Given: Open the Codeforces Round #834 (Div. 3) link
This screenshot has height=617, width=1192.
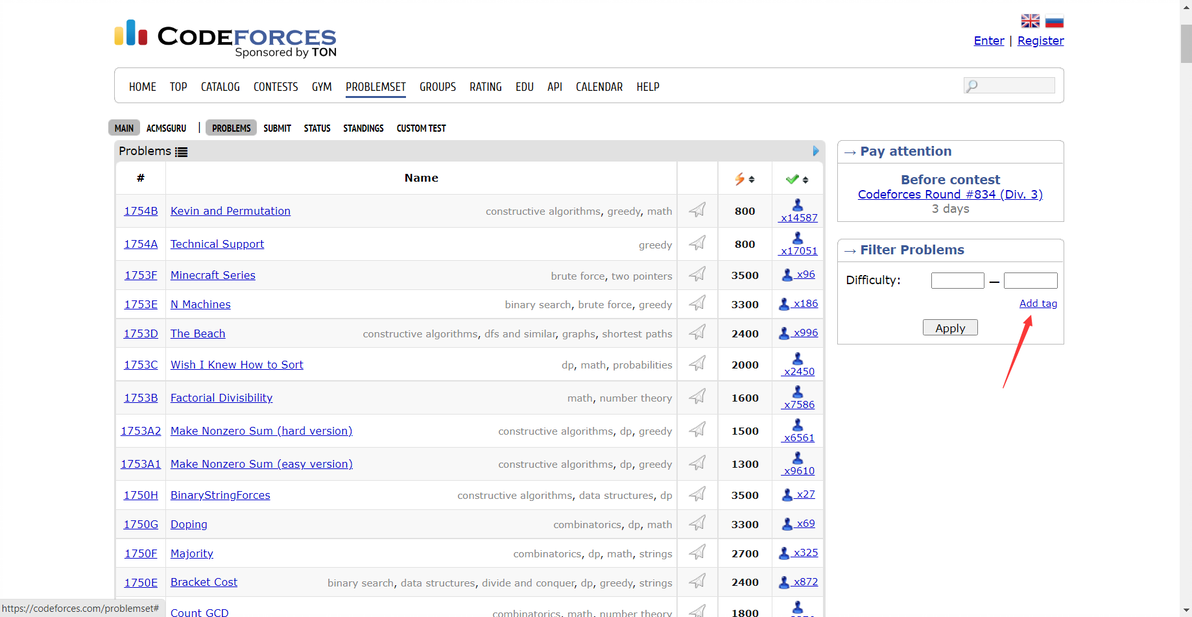Looking at the screenshot, I should pos(950,194).
